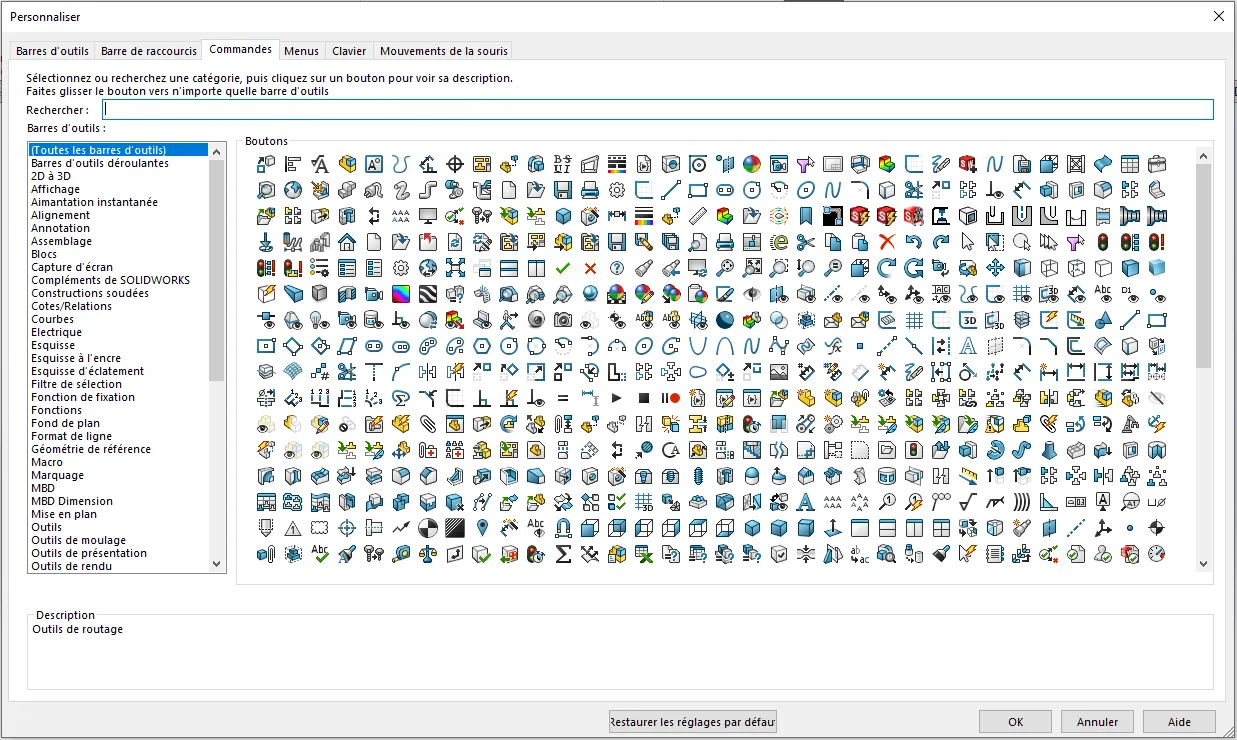Focus the Rechercher search field
Screen dimensions: 1237x740
click(x=658, y=110)
